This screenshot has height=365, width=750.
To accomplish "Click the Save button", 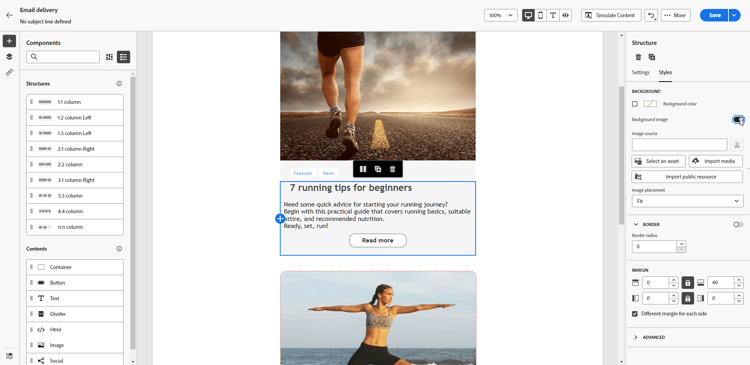I will [714, 15].
